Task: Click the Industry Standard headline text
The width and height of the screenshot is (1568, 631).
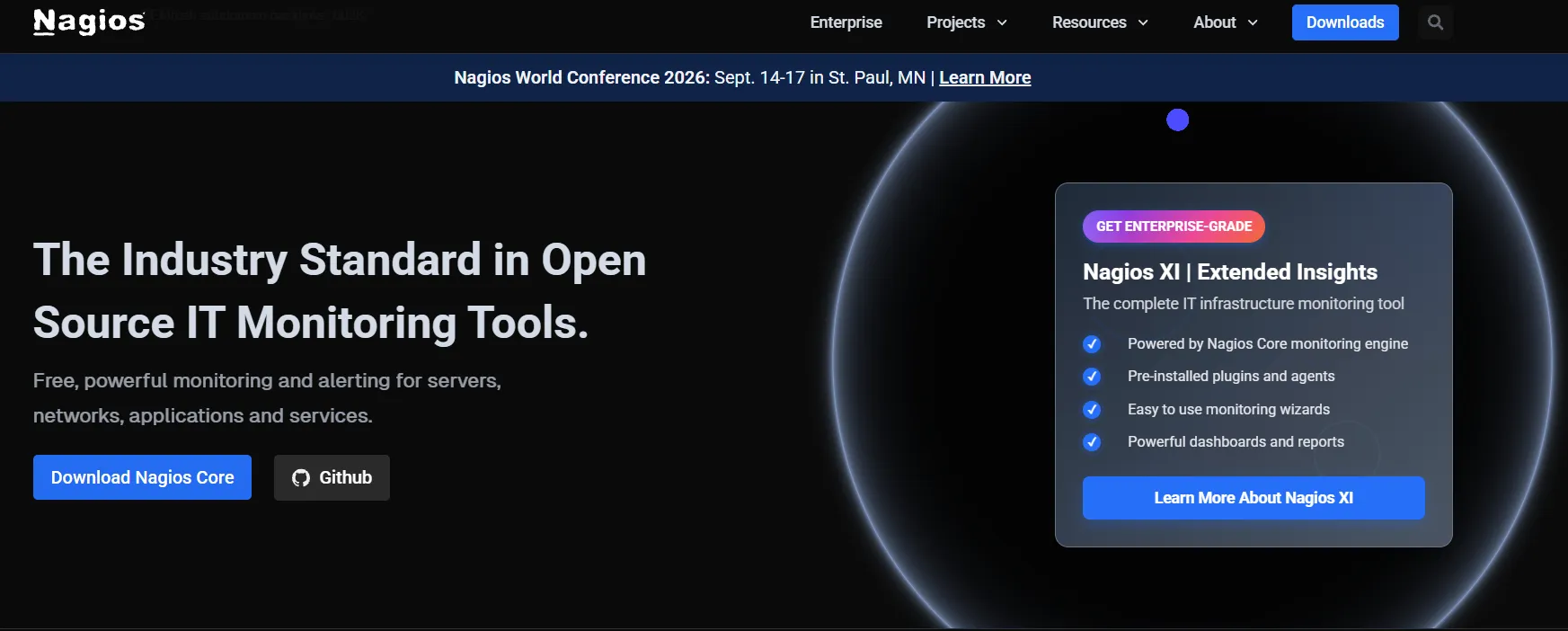Action: (340, 291)
